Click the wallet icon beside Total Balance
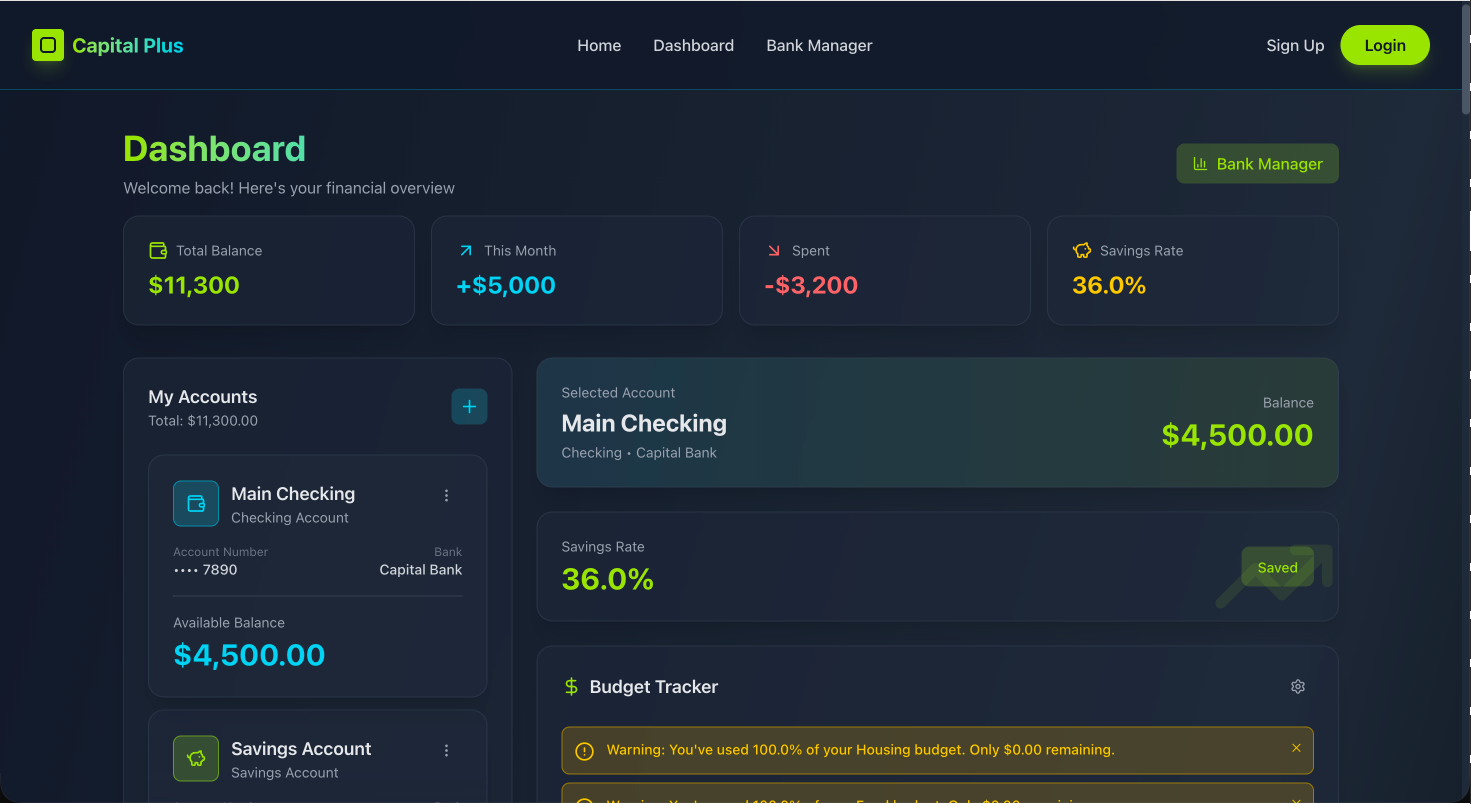Viewport: 1471px width, 804px height. point(158,250)
